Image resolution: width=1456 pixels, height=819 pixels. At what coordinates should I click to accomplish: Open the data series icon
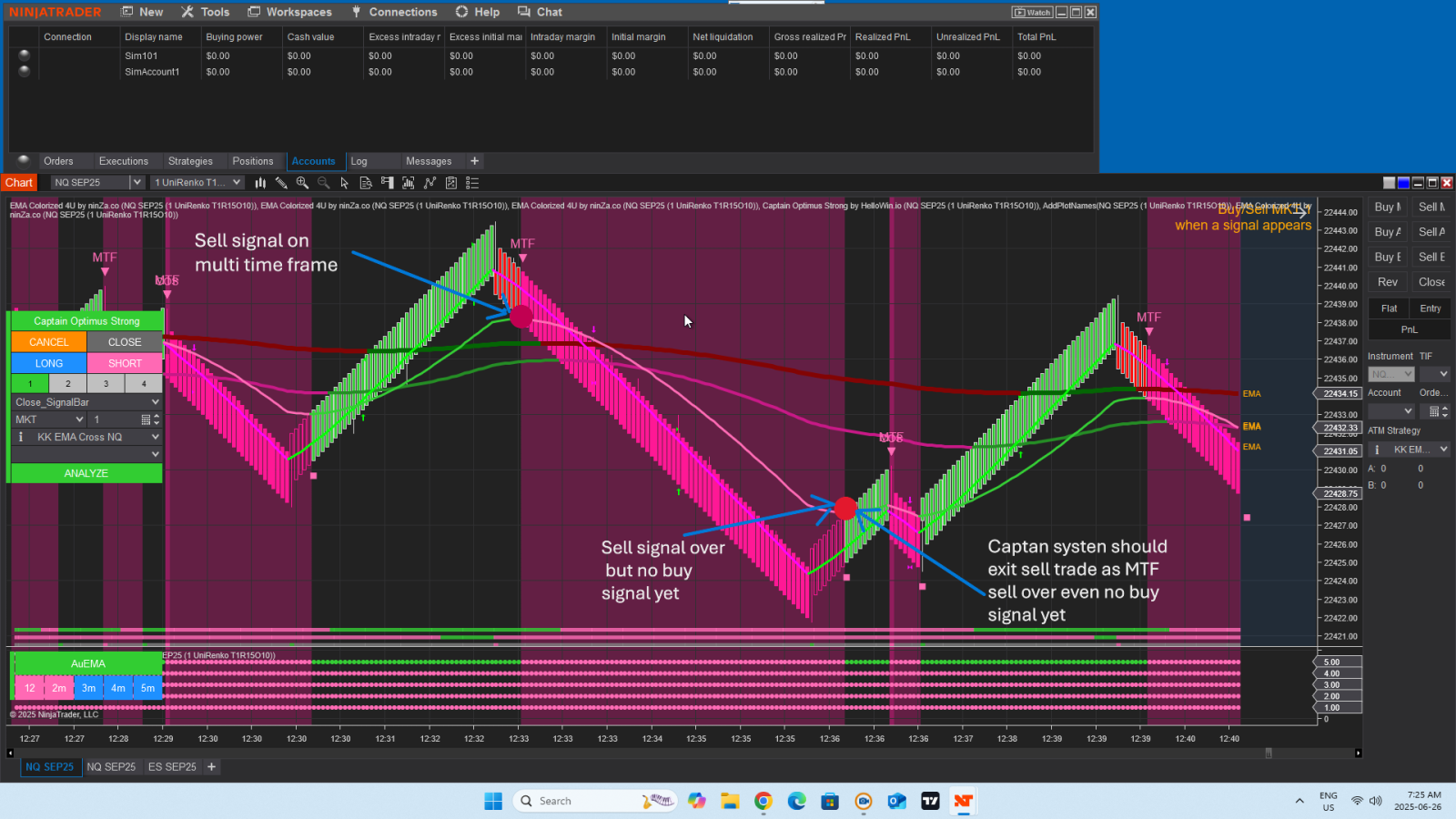(x=409, y=183)
